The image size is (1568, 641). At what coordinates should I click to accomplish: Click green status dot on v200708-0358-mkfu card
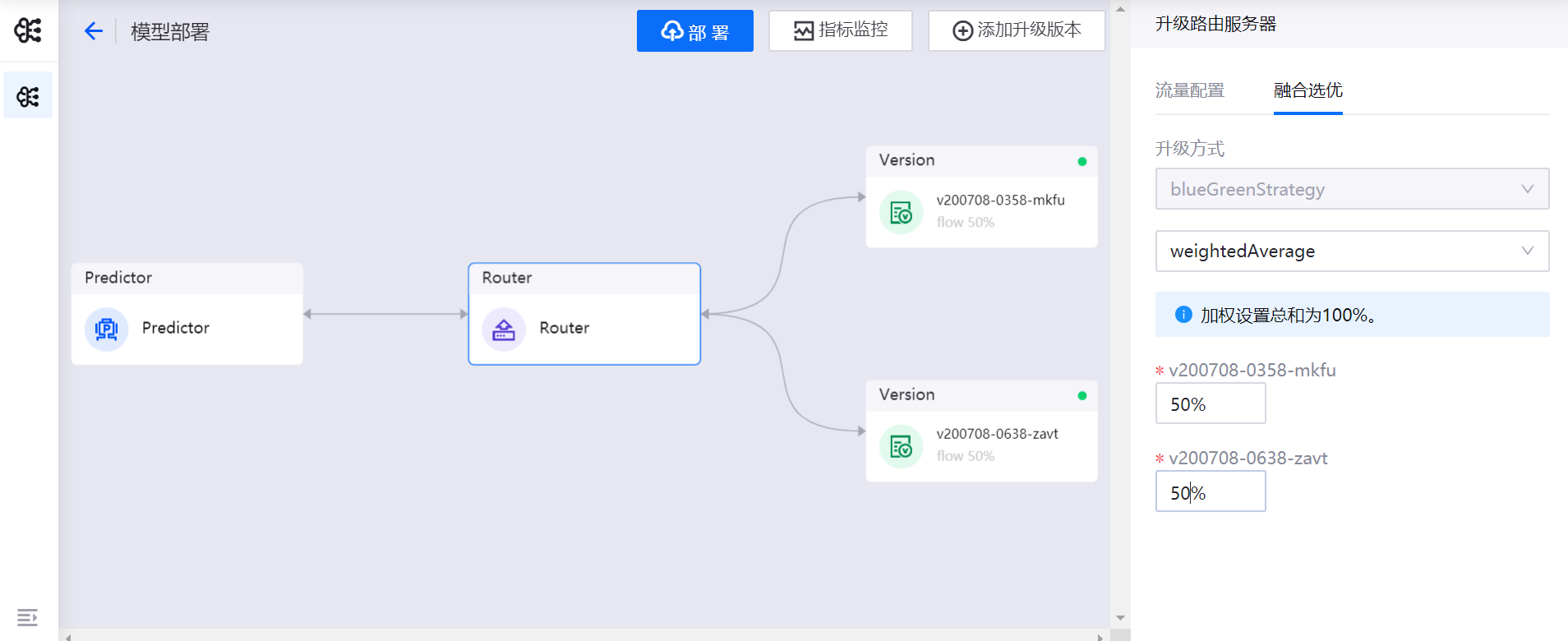coord(1082,161)
